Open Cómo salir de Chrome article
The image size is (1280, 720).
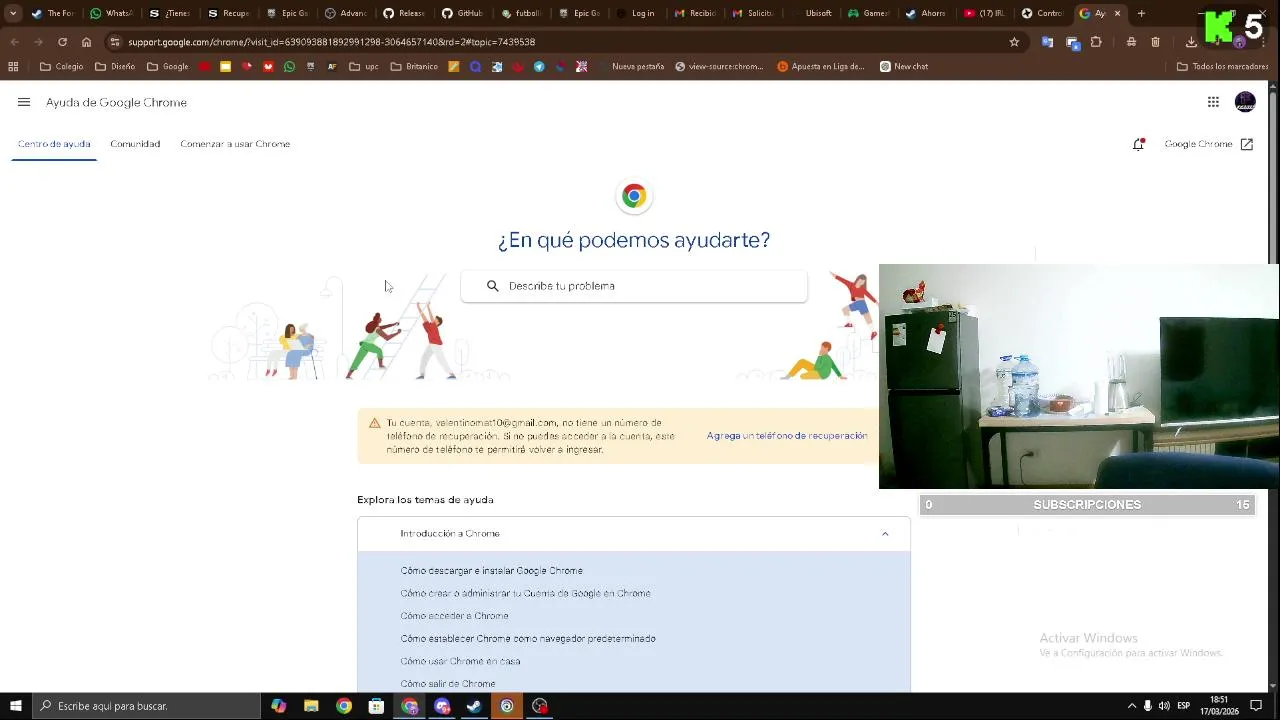[x=447, y=684]
